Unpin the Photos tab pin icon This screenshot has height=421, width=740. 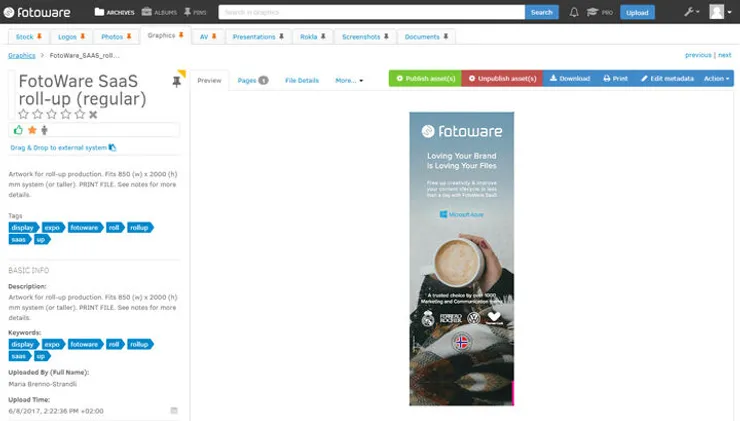(x=129, y=36)
